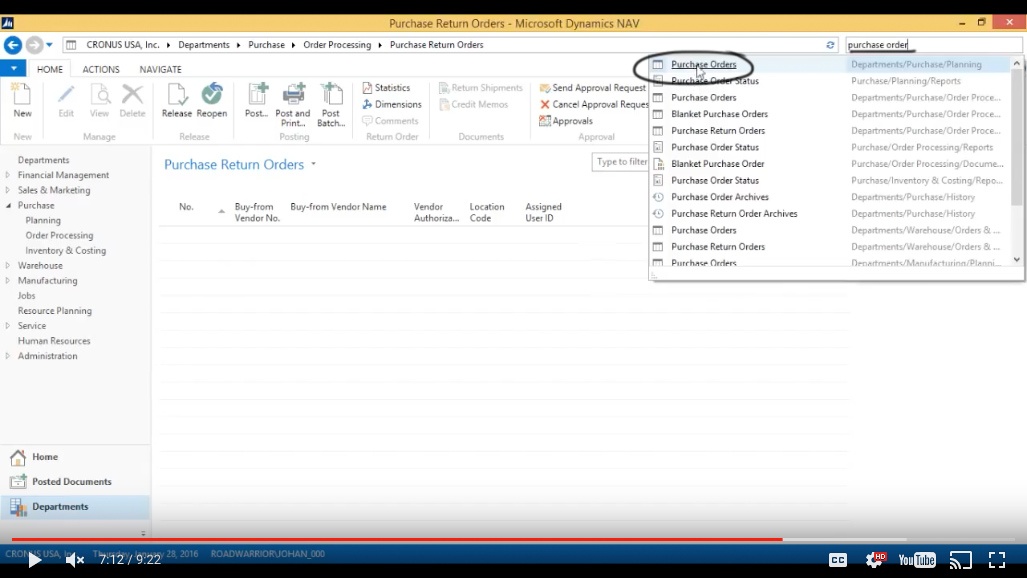Image resolution: width=1027 pixels, height=578 pixels.
Task: Click Credit Memos in Documents group
Action: coord(475,104)
